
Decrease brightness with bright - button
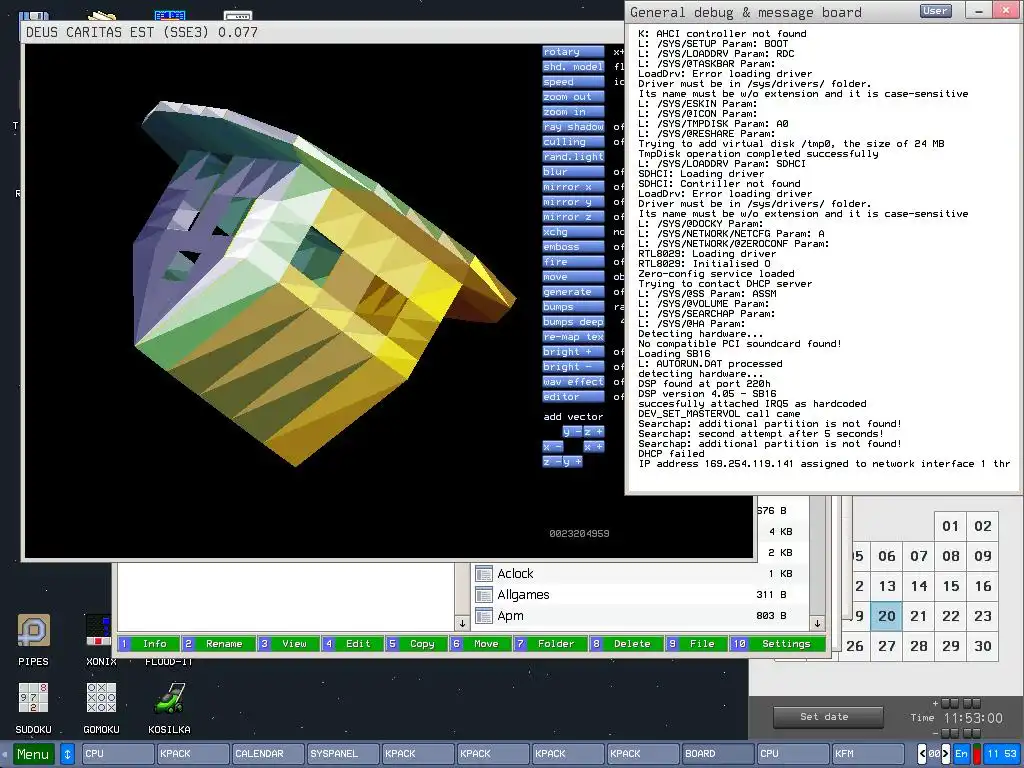point(573,367)
